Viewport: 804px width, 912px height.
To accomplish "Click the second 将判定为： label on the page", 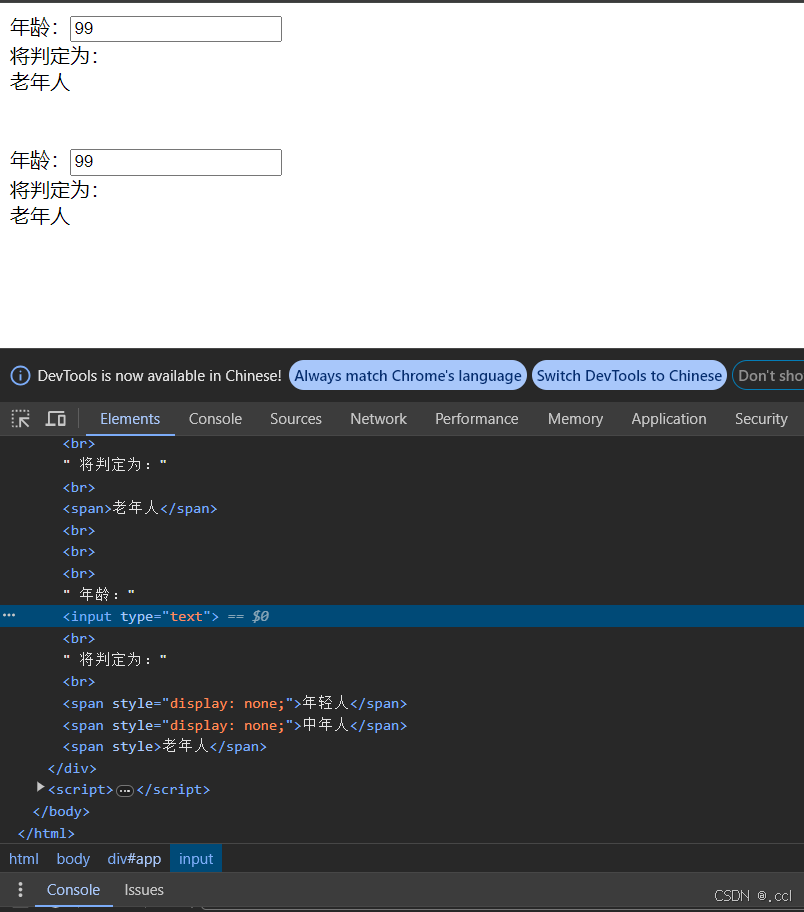I will pos(55,190).
